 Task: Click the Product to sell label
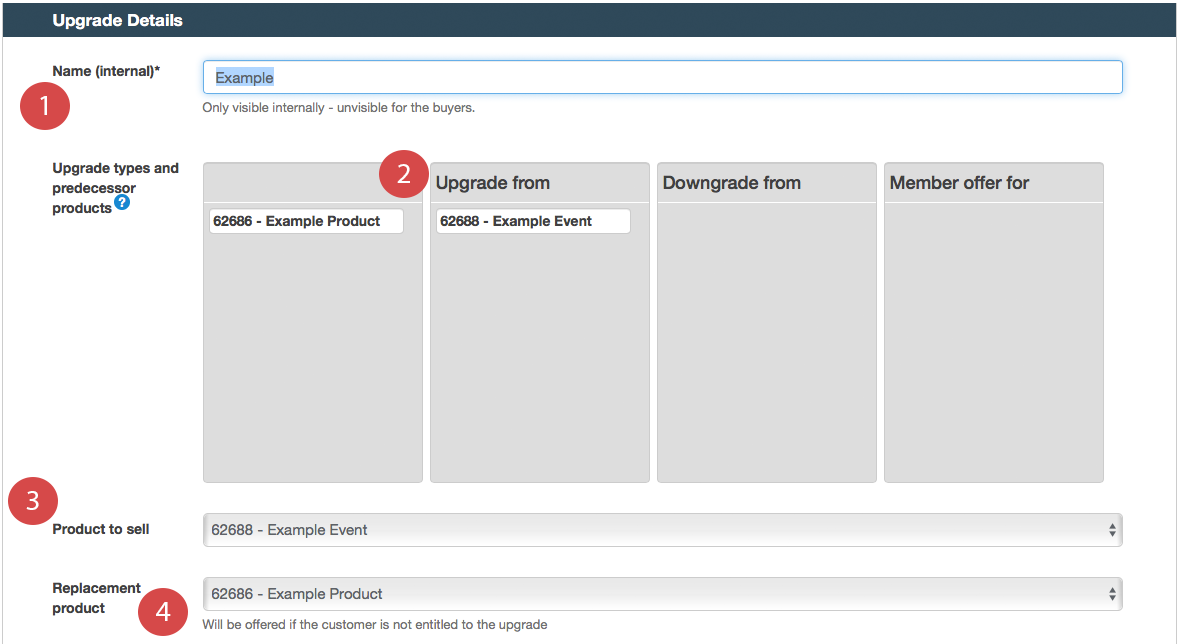pos(101,529)
